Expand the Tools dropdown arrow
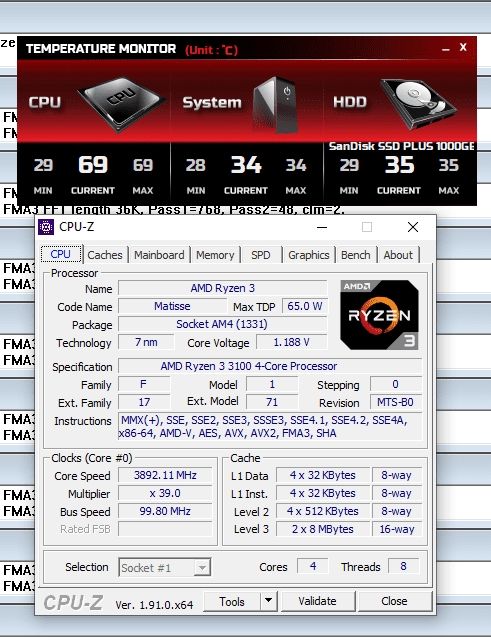This screenshot has height=640, width=491. coord(269,601)
